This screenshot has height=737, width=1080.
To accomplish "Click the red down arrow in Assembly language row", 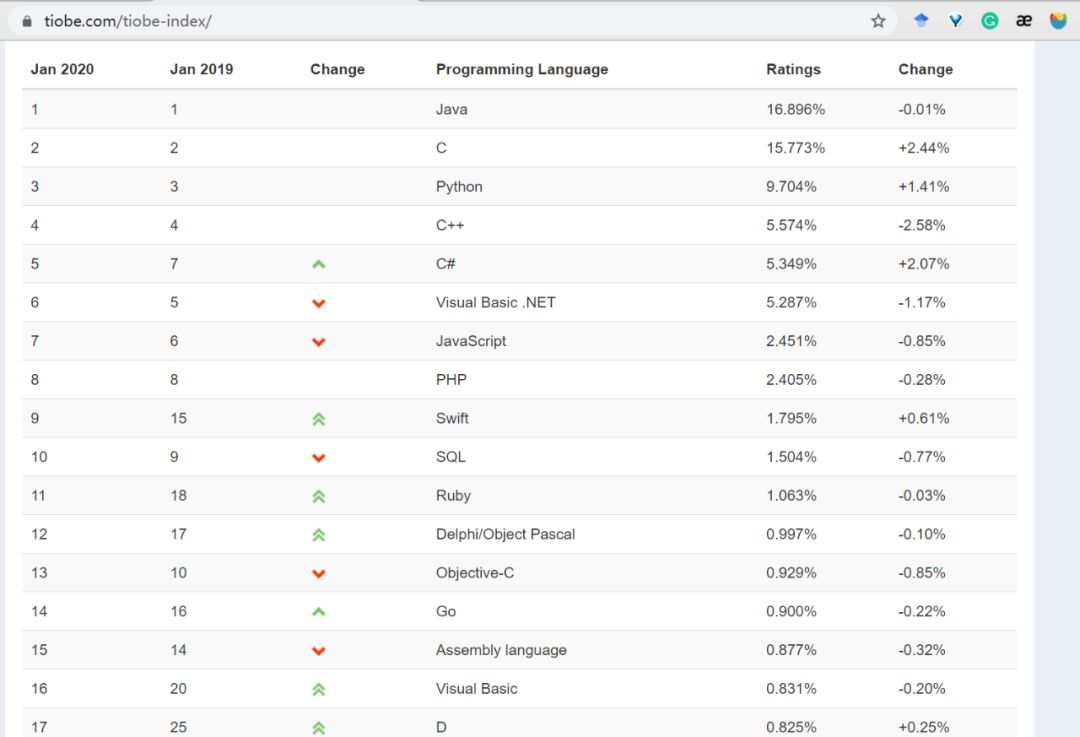I will pos(318,650).
